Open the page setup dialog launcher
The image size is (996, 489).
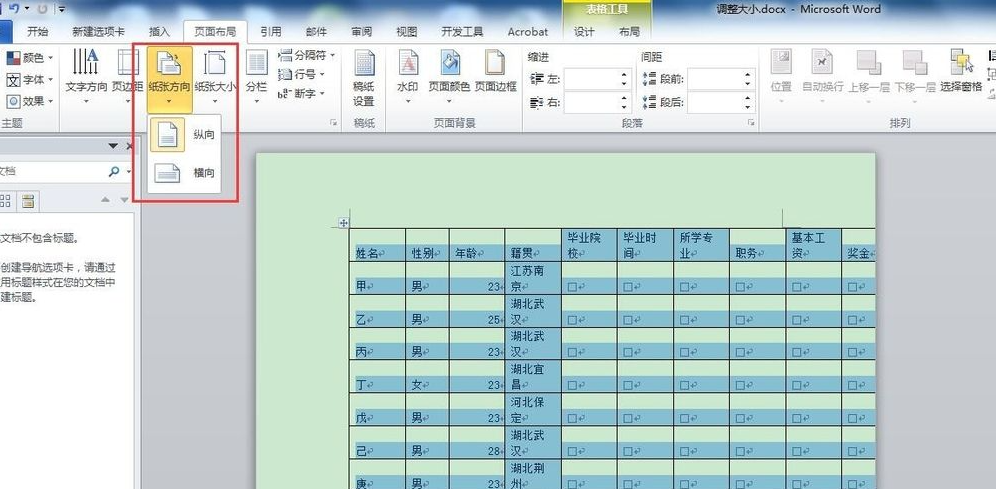pos(333,123)
